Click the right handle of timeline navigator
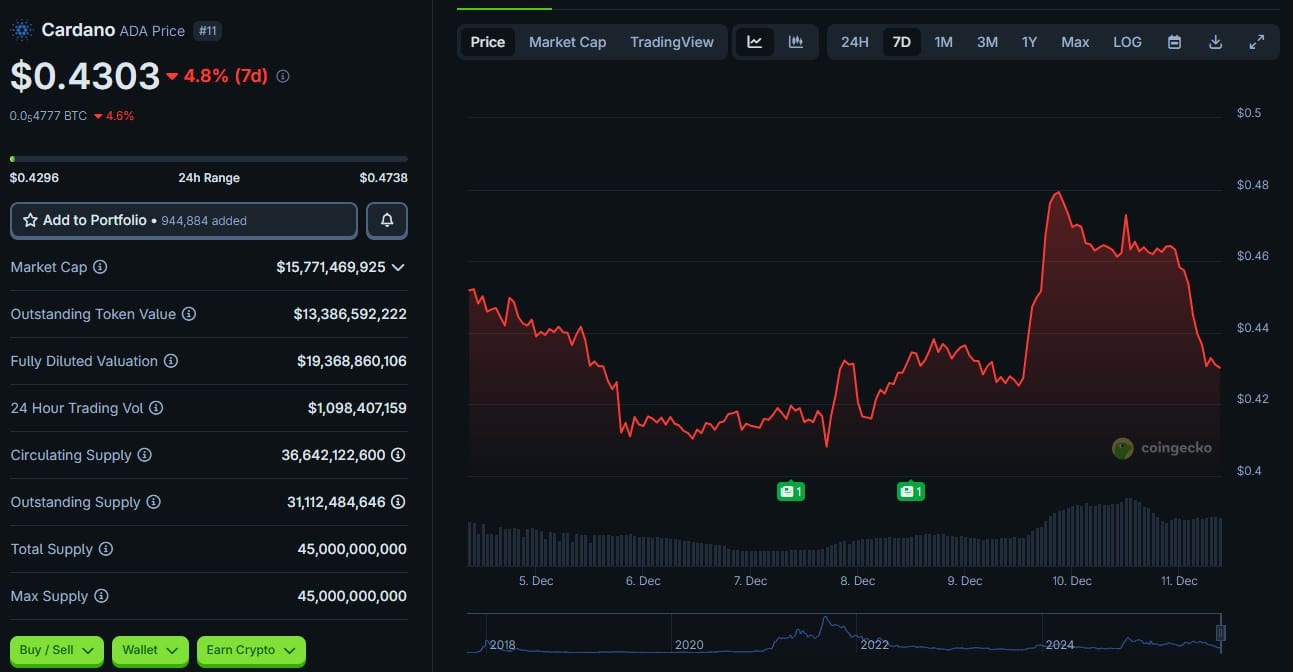1293x672 pixels. (1220, 632)
